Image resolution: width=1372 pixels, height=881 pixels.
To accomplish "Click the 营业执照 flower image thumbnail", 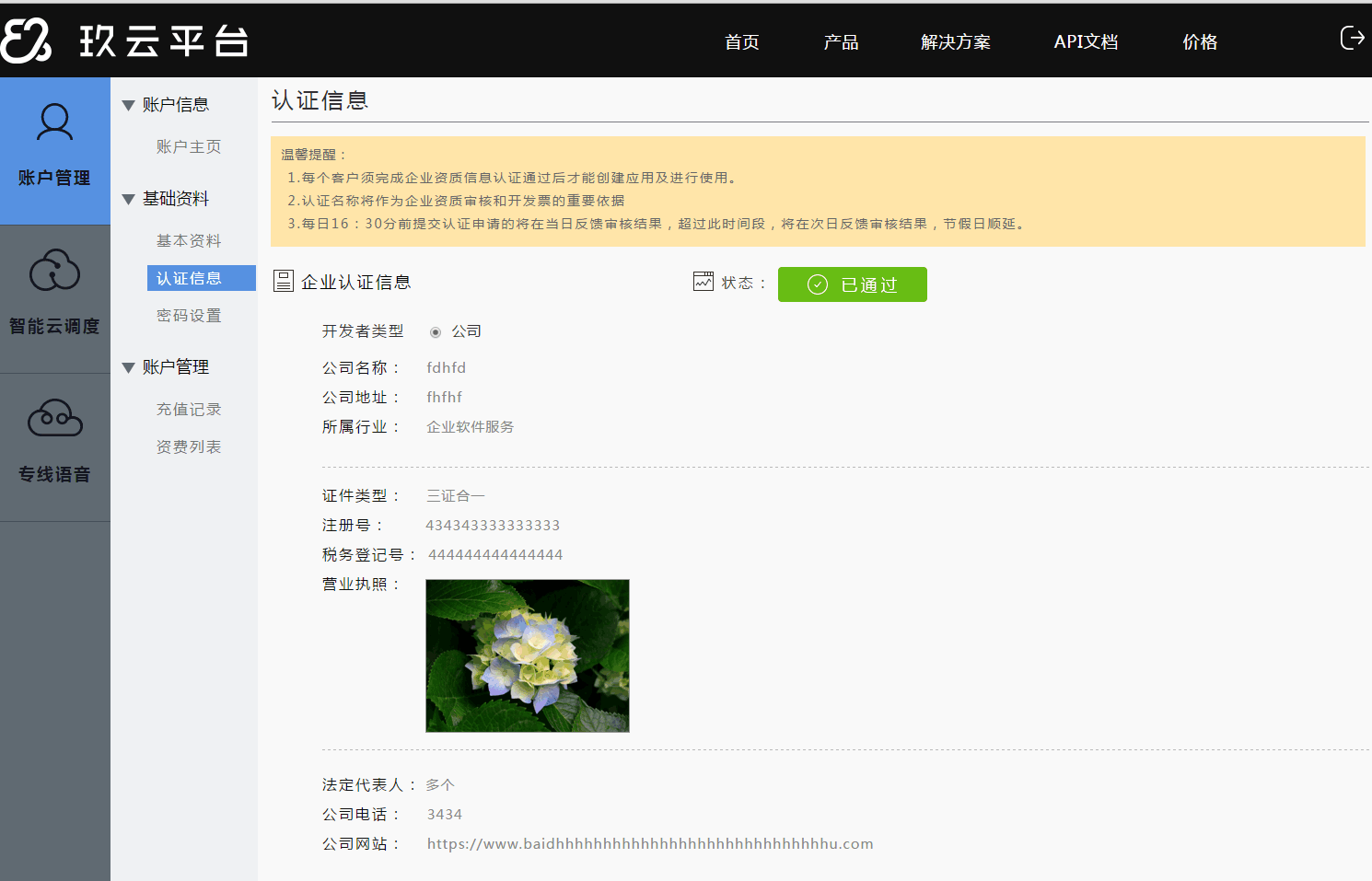I will click(x=528, y=655).
